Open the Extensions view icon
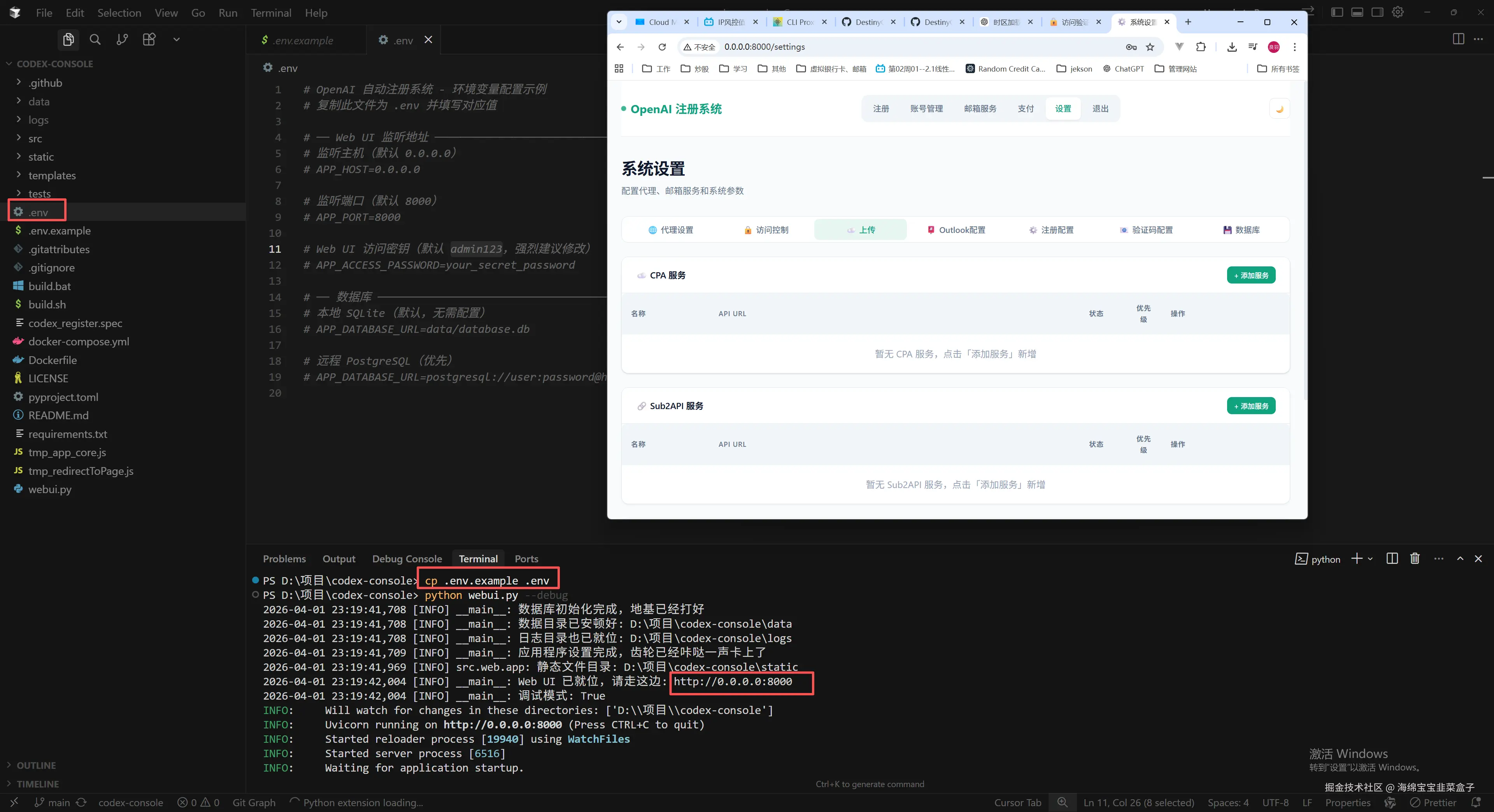 149,39
